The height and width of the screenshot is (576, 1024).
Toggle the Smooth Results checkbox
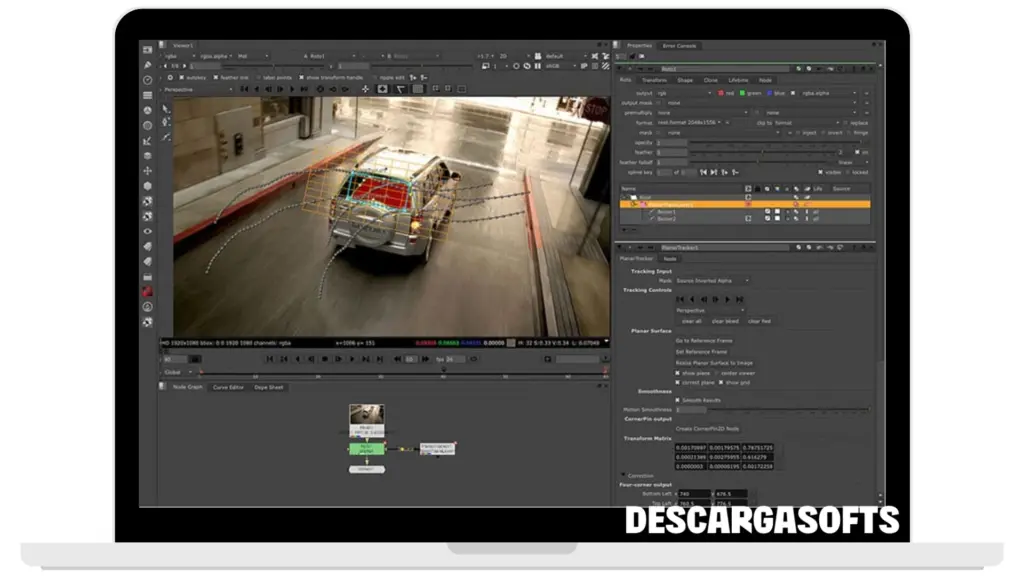click(677, 400)
